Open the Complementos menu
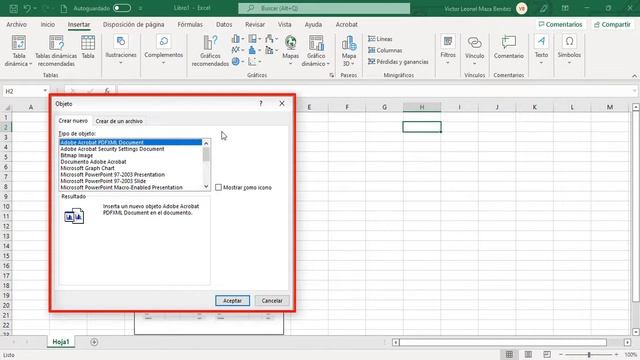 164,50
